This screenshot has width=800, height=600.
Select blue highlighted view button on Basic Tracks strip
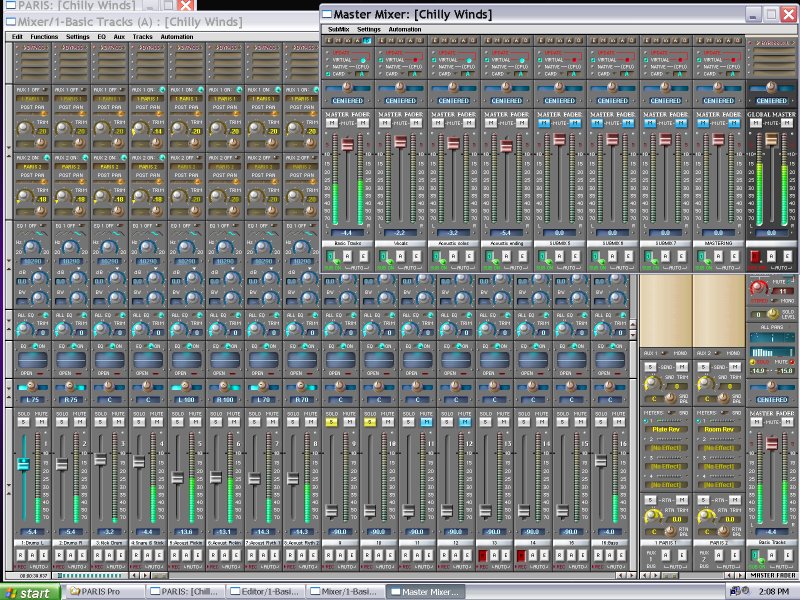367,40
